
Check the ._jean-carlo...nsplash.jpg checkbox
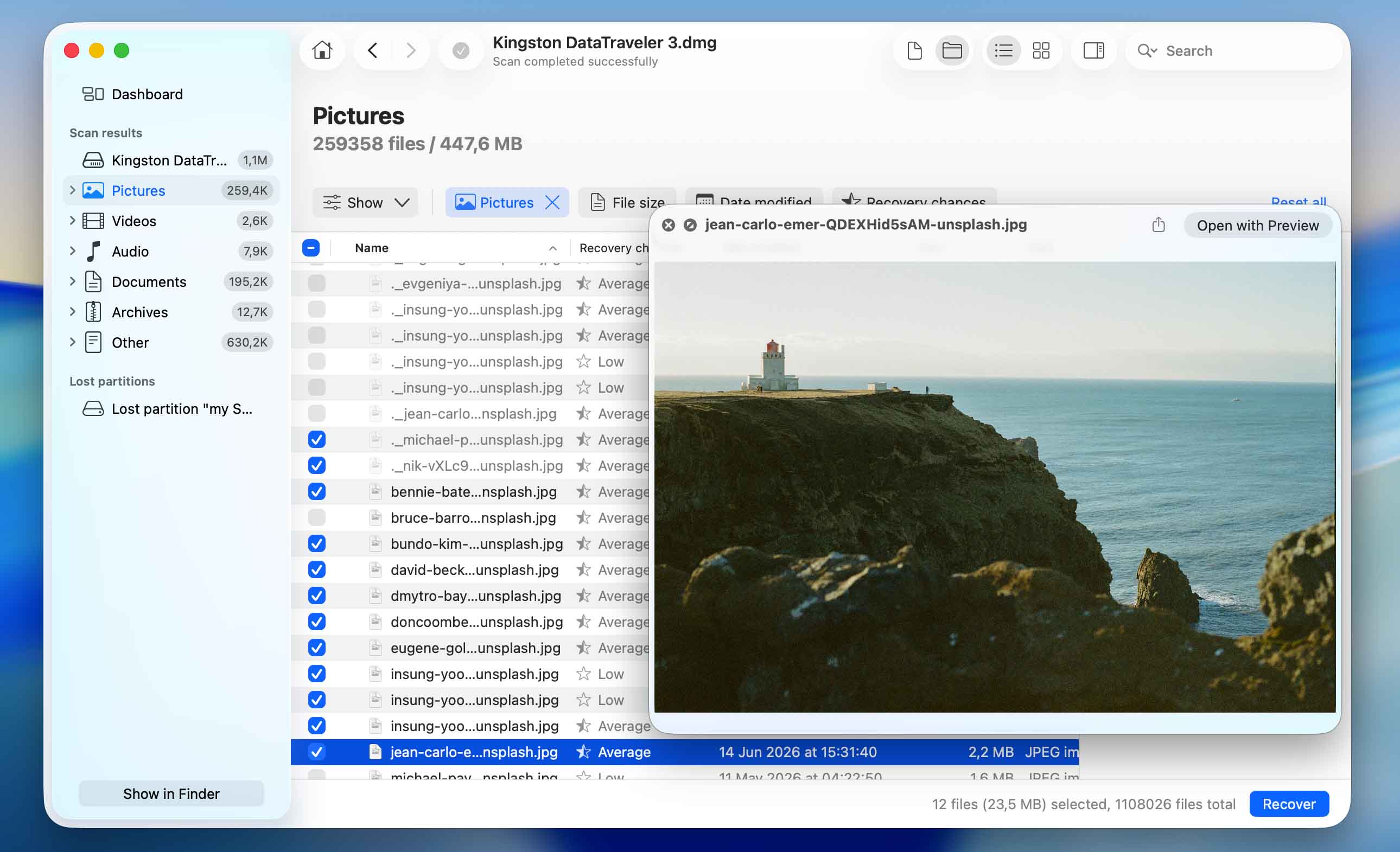pos(316,413)
